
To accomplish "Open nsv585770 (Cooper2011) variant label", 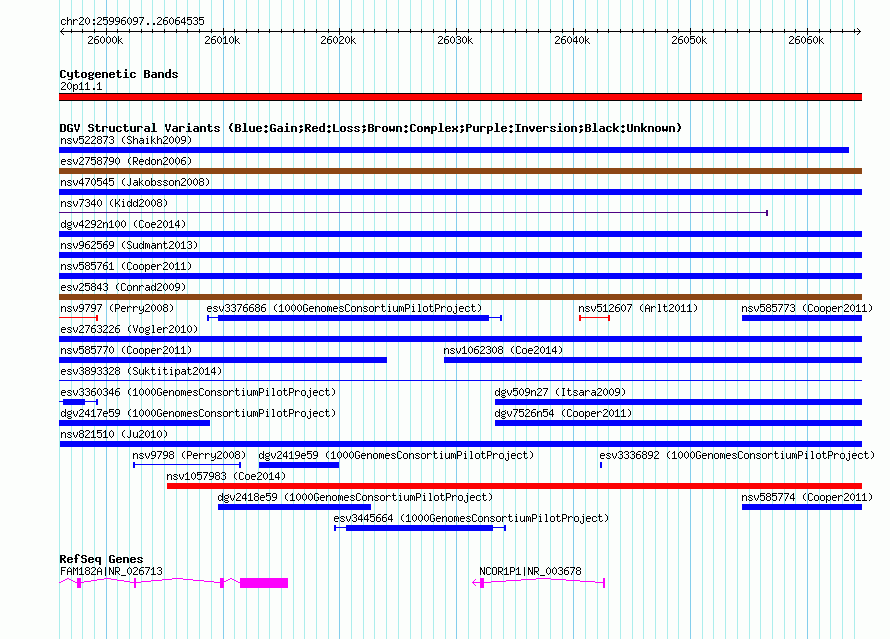I will tap(126, 350).
